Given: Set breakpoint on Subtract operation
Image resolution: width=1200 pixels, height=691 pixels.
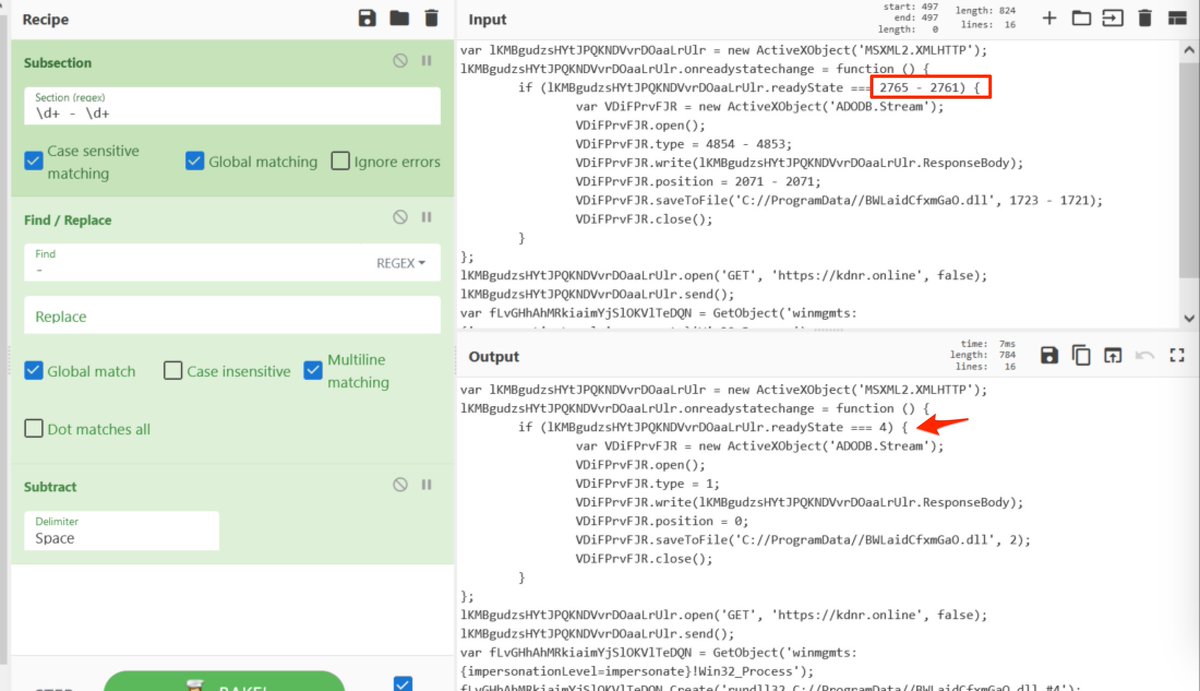Looking at the screenshot, I should tap(427, 484).
